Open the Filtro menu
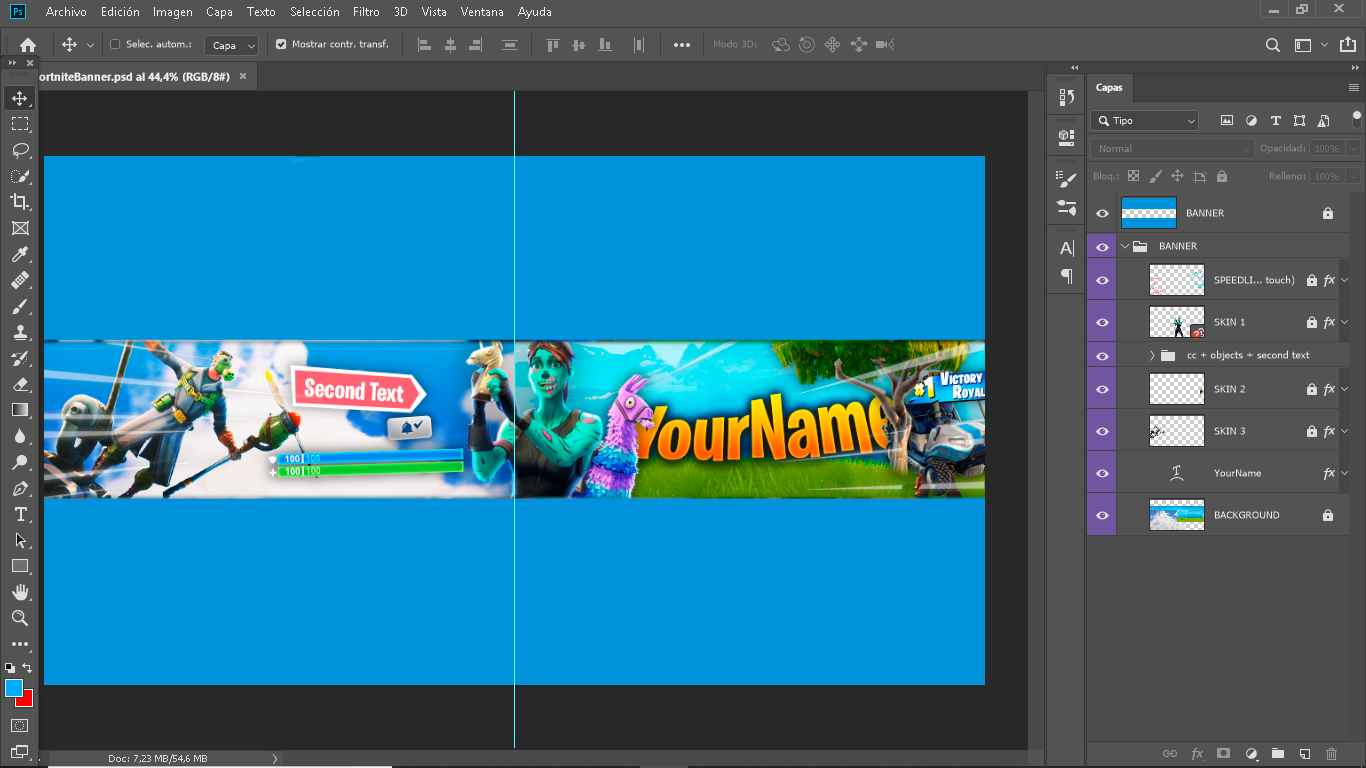Screen dimensions: 1366x768 [x=366, y=12]
